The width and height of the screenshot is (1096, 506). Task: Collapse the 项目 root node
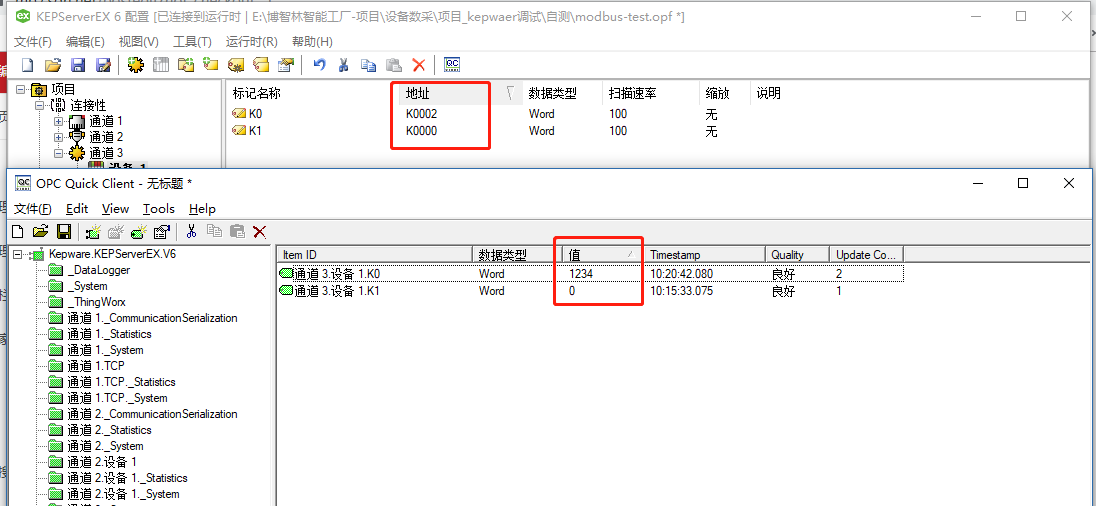(x=21, y=89)
